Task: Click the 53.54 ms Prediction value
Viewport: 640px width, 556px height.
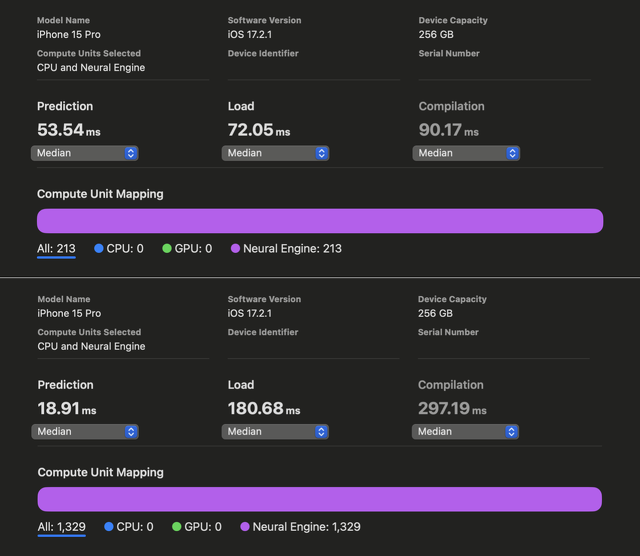Action: 68,130
